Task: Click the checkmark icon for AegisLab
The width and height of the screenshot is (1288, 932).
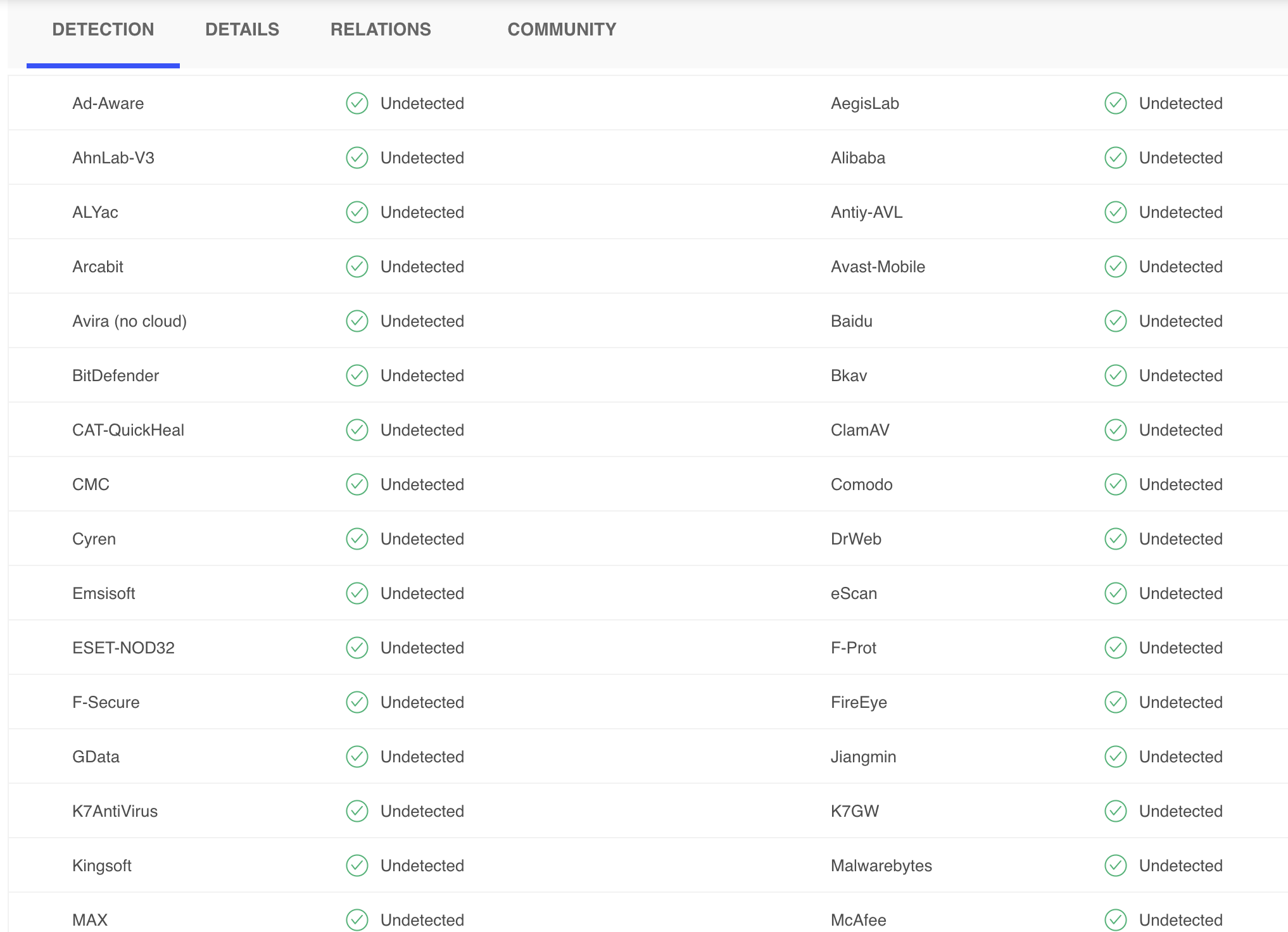Action: (x=1116, y=103)
